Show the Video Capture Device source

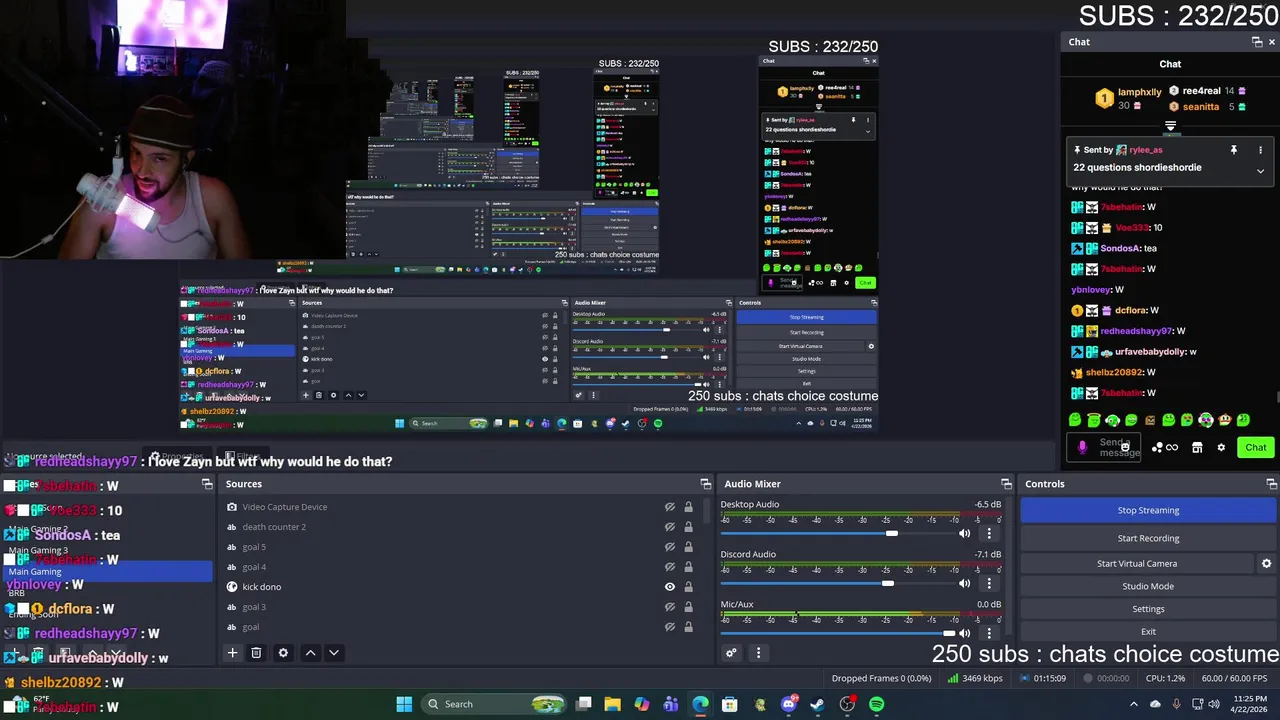(670, 507)
